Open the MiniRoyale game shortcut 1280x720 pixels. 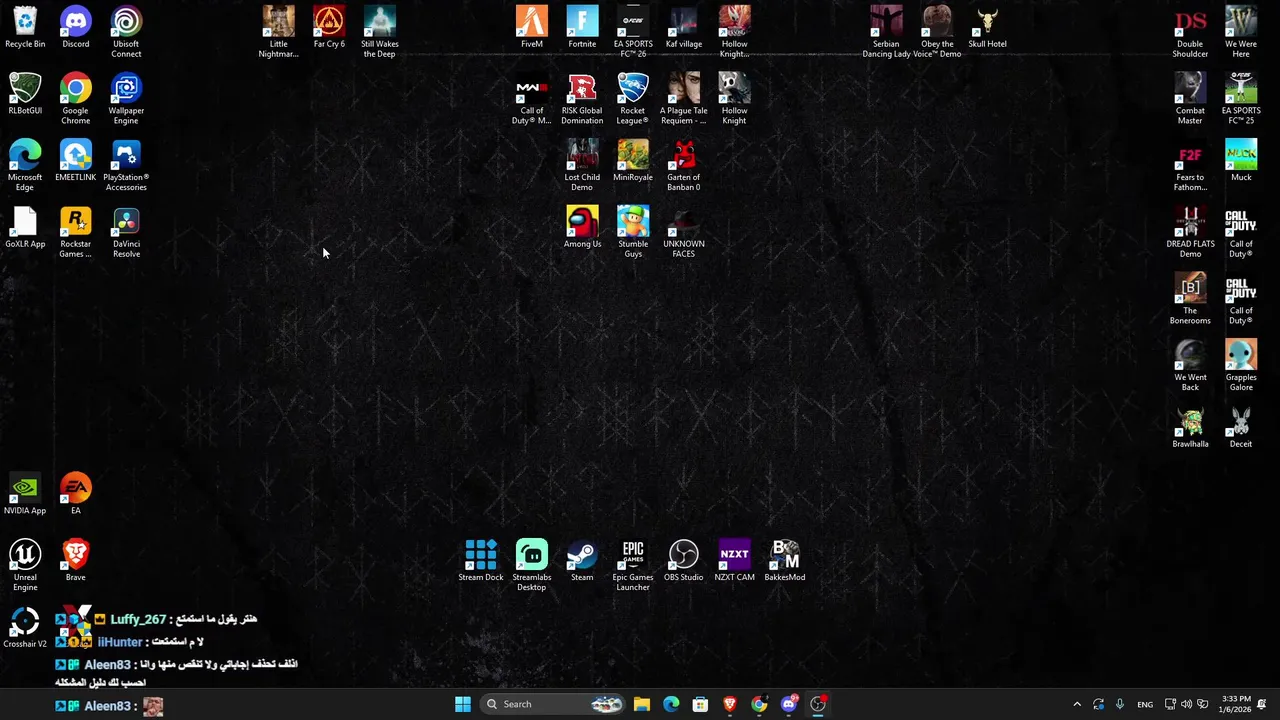click(x=633, y=161)
